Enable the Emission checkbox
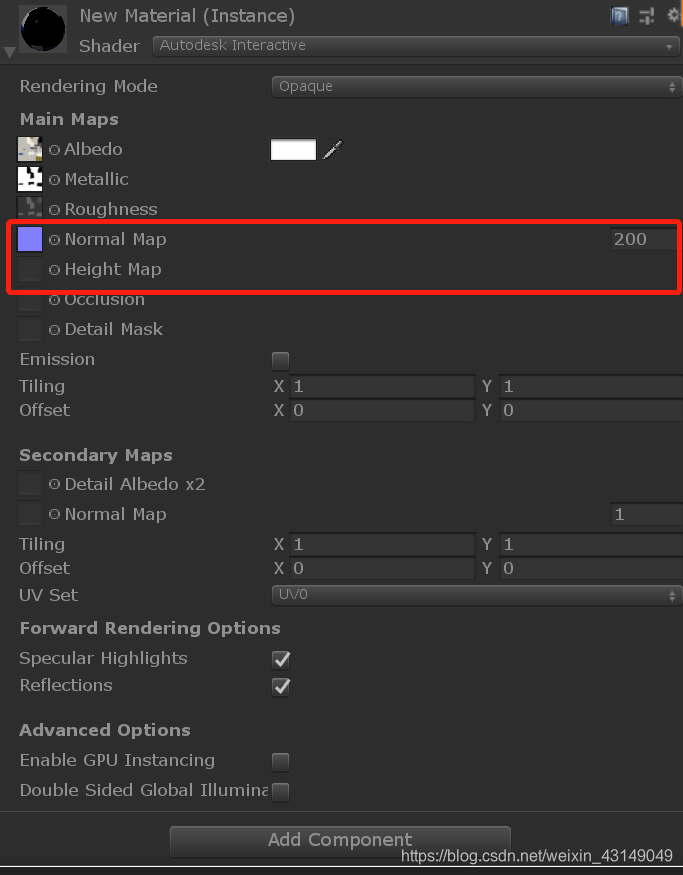The image size is (683, 875). click(281, 360)
